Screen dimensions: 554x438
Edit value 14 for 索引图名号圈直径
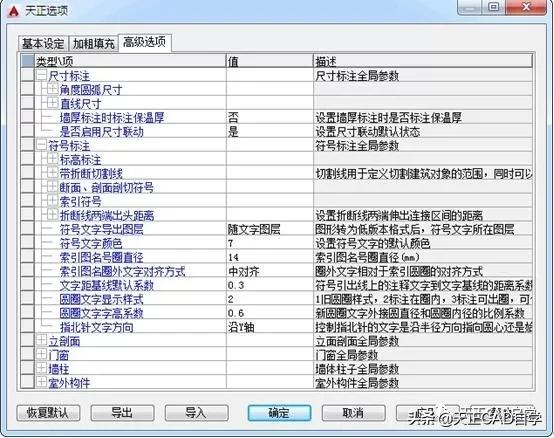point(270,258)
